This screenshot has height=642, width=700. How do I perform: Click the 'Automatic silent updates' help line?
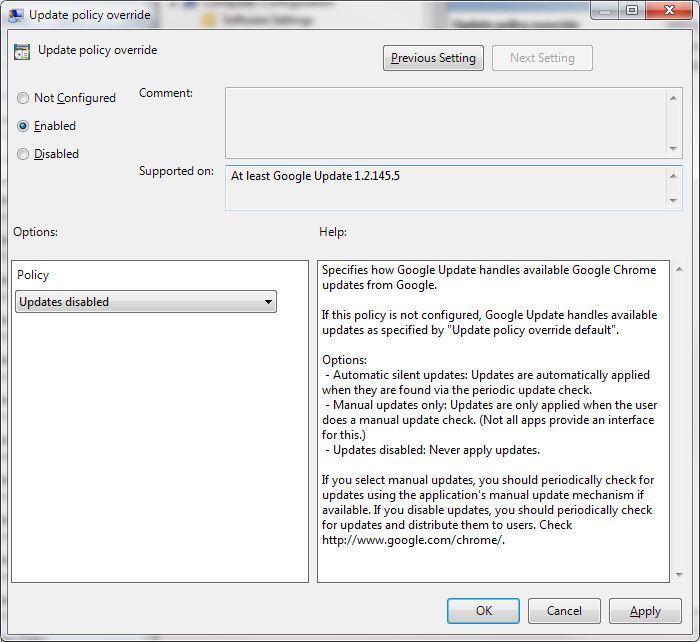(486, 383)
